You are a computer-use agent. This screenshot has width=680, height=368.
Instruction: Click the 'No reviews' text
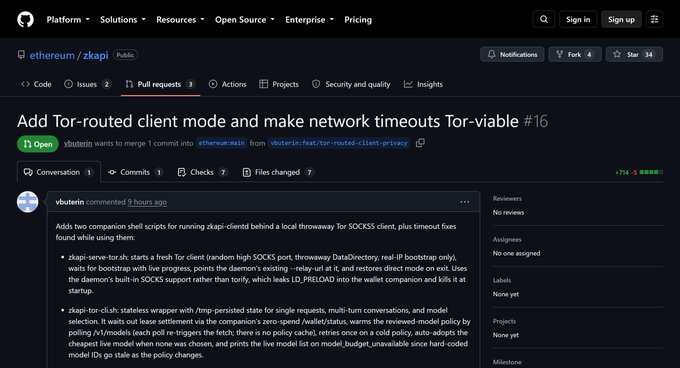tap(508, 212)
